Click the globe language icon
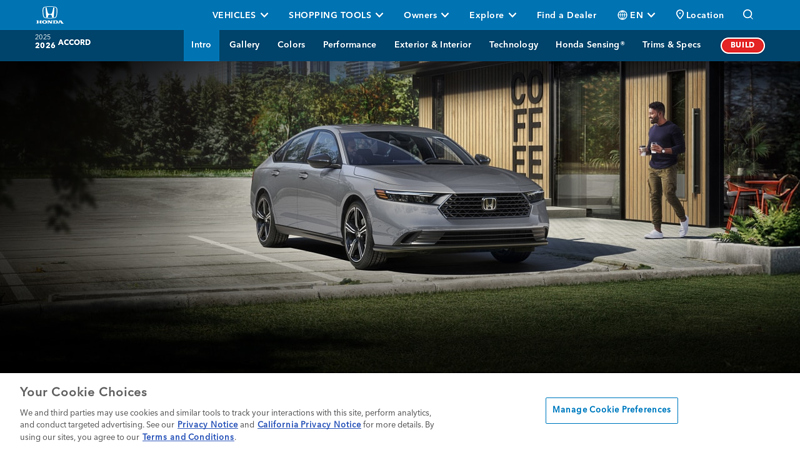The width and height of the screenshot is (800, 450). coord(622,15)
